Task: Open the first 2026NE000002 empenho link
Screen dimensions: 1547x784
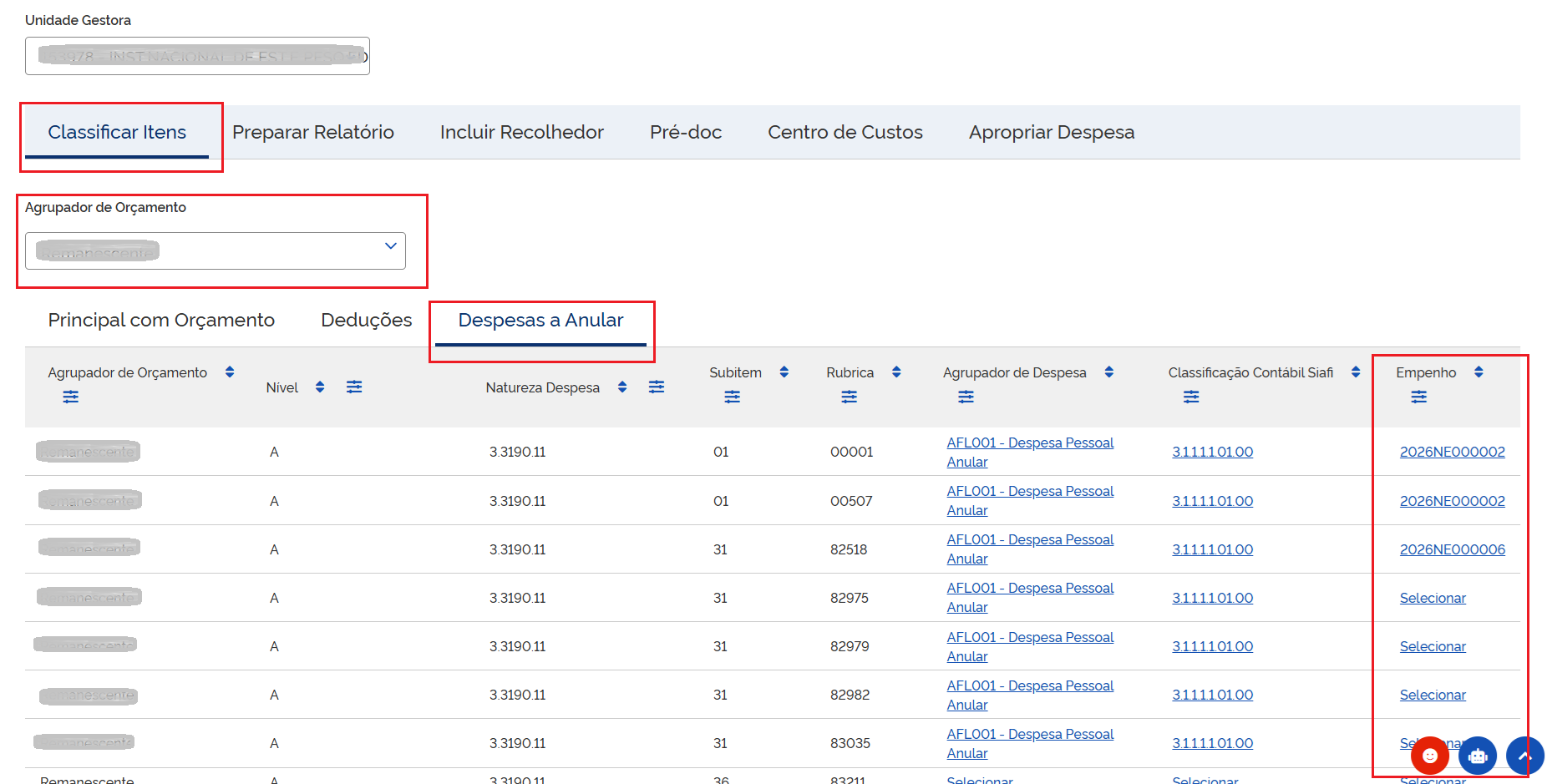Action: [1452, 452]
